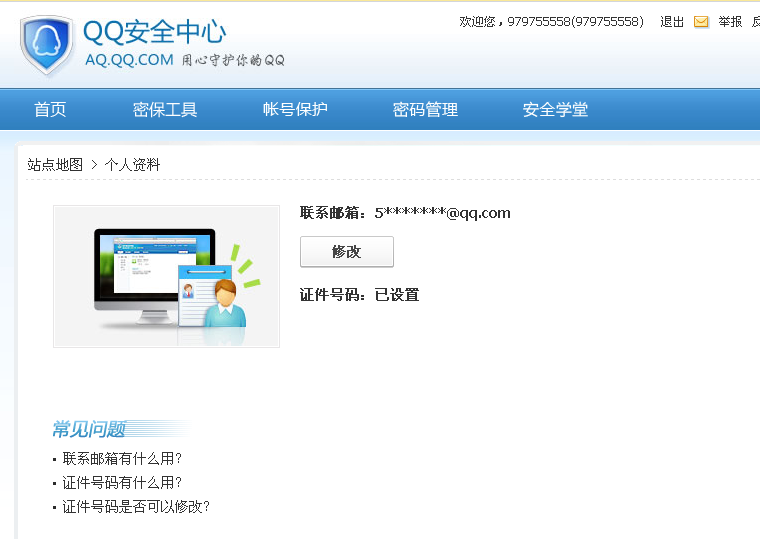This screenshot has height=539, width=760.
Task: Open the 站点地图 breadcrumb link
Action: coord(55,165)
